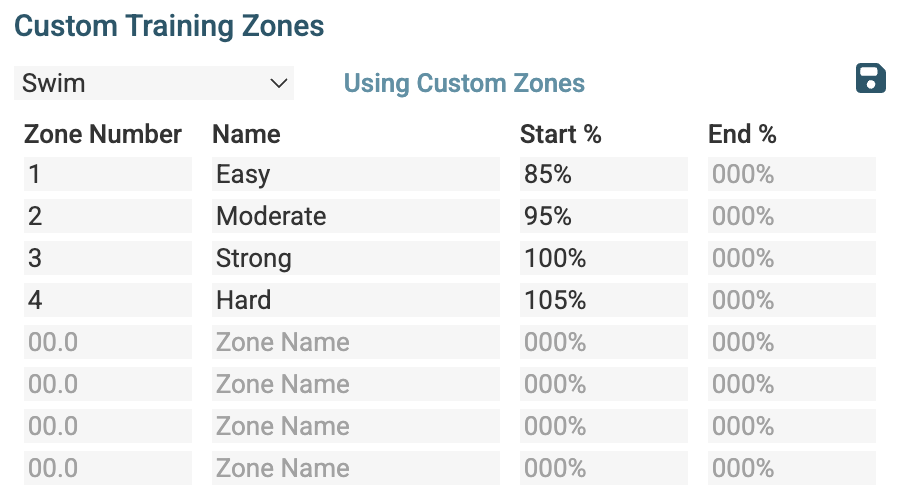Click the save disk icon
This screenshot has height=504, width=908.
click(x=871, y=78)
